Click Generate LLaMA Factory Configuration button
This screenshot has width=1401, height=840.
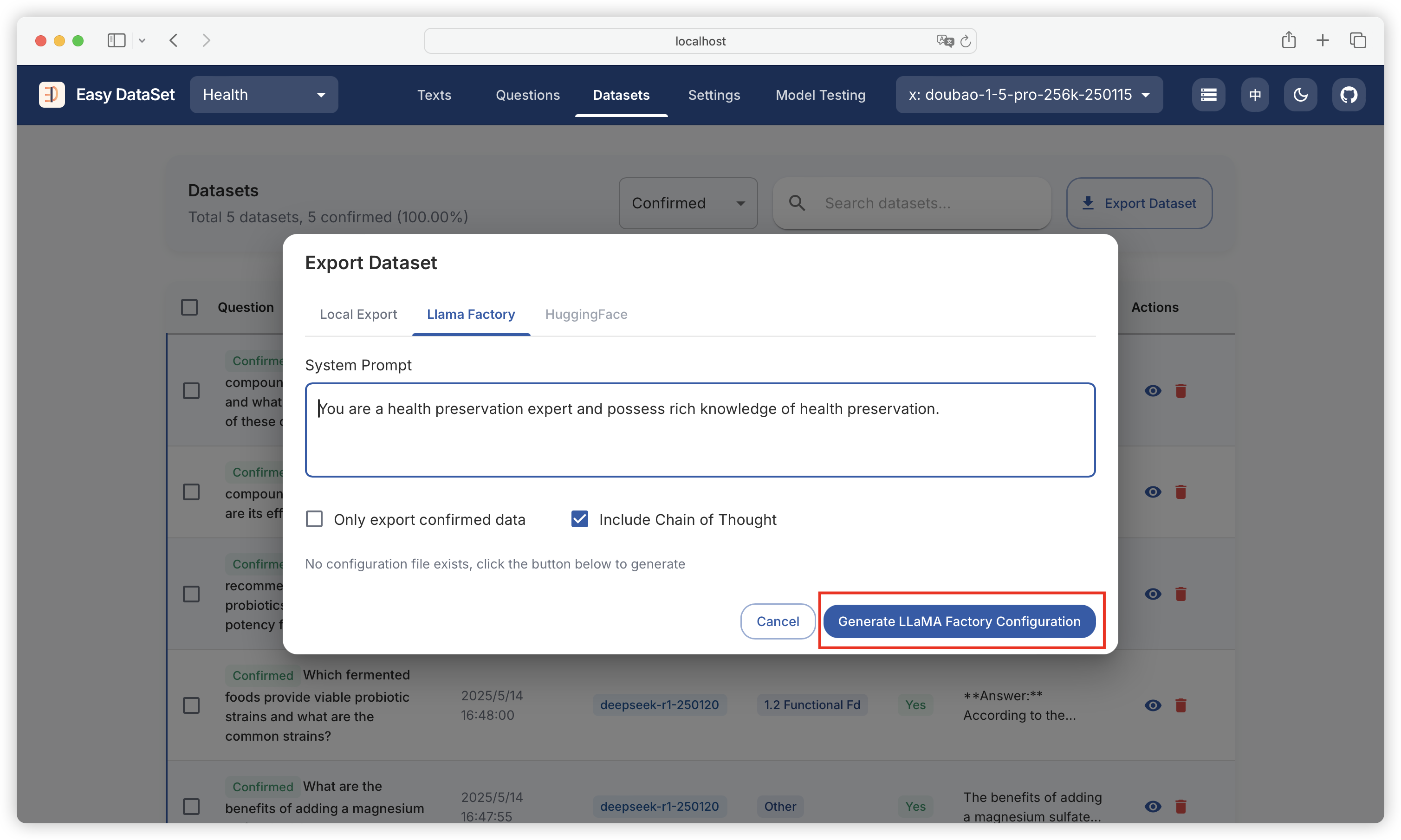pyautogui.click(x=959, y=621)
